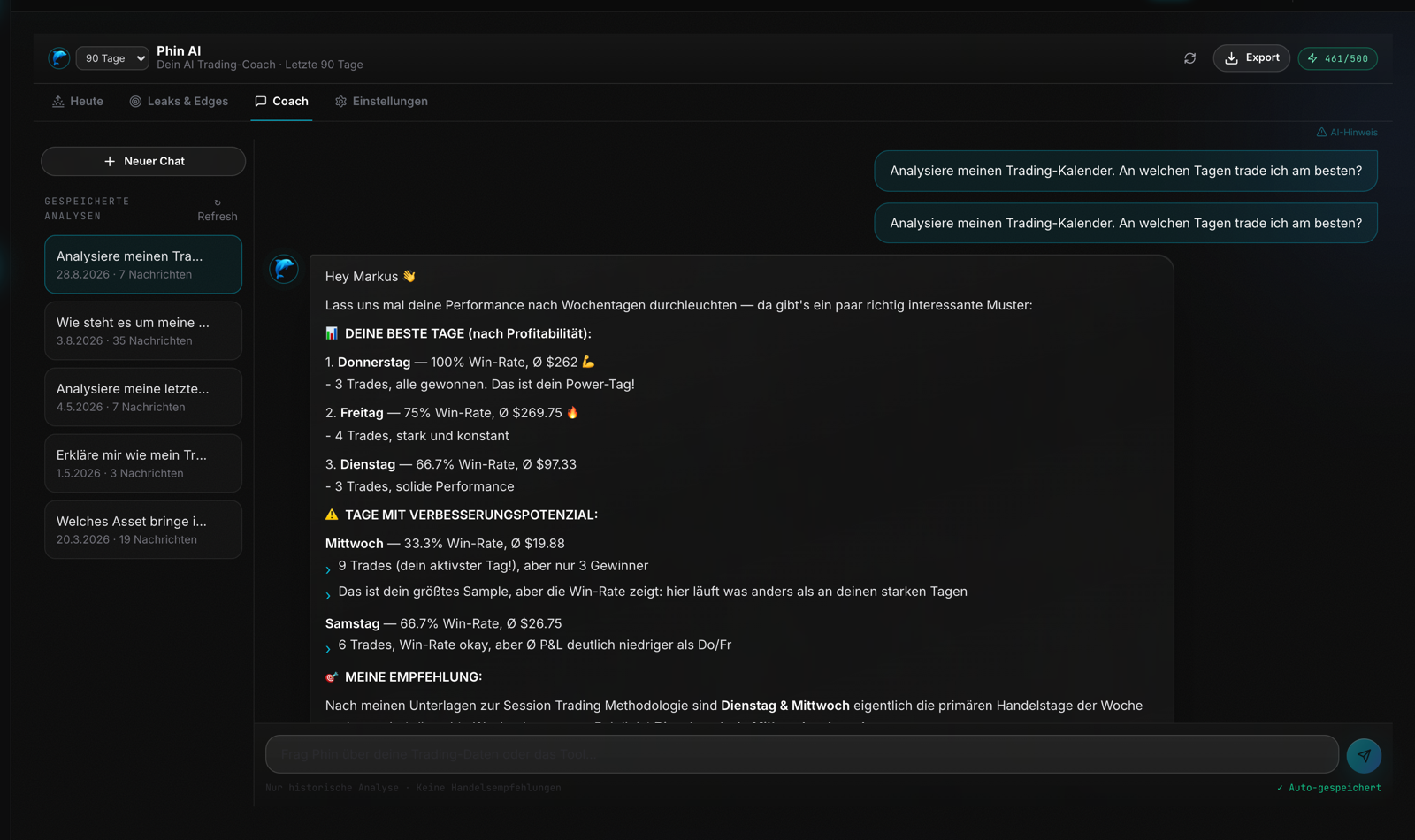Click the 'Samstag' heading in the reply
Screen dimensions: 1415x840
352,623
